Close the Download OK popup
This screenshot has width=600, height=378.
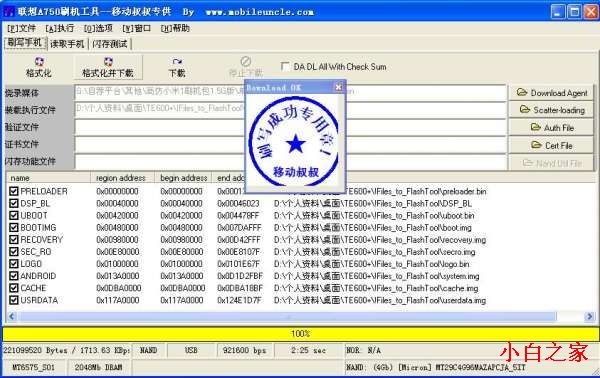338,87
